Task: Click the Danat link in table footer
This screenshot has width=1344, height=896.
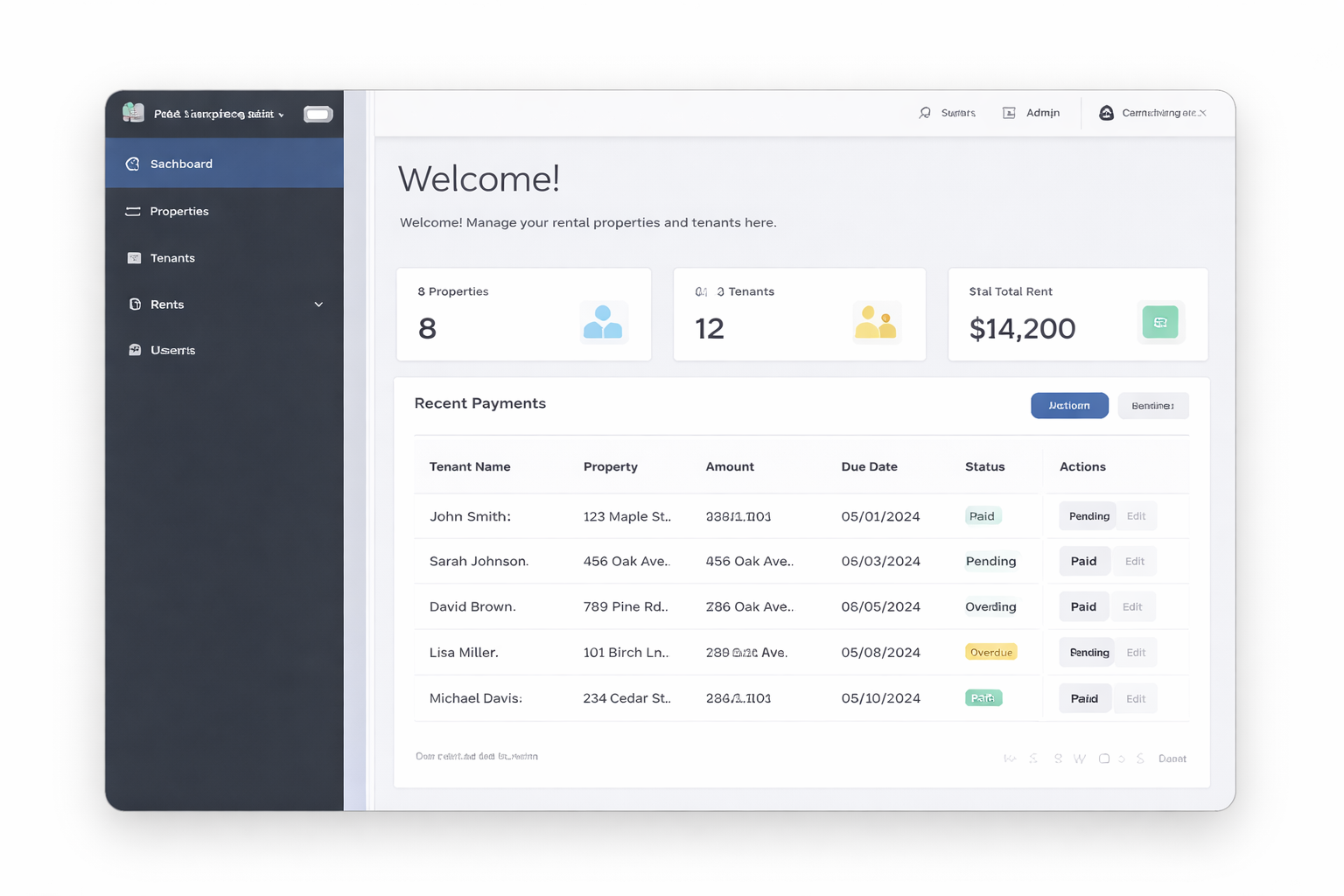Action: [x=1172, y=759]
